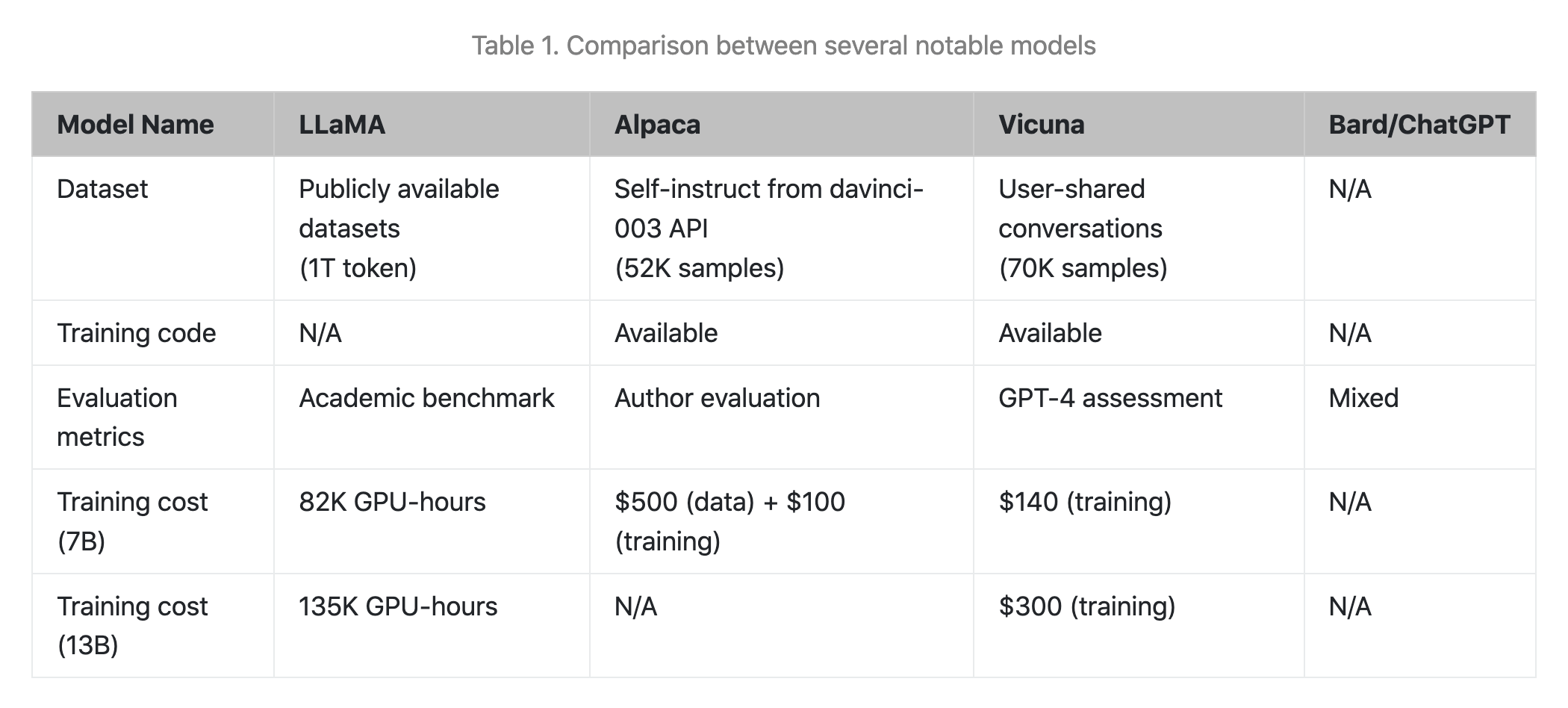Select the Training code row label

pos(153,333)
